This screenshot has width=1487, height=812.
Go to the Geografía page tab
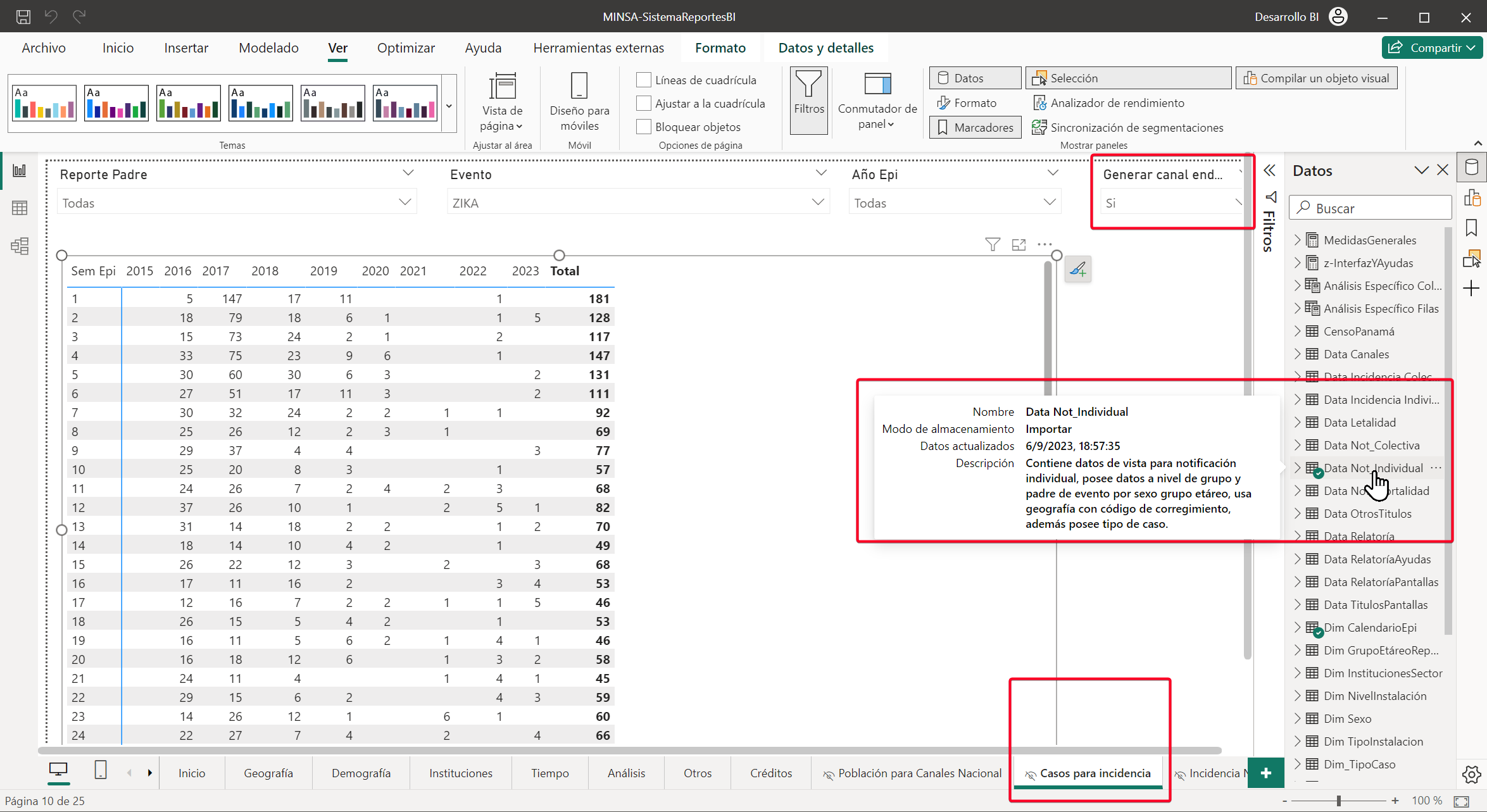point(268,773)
